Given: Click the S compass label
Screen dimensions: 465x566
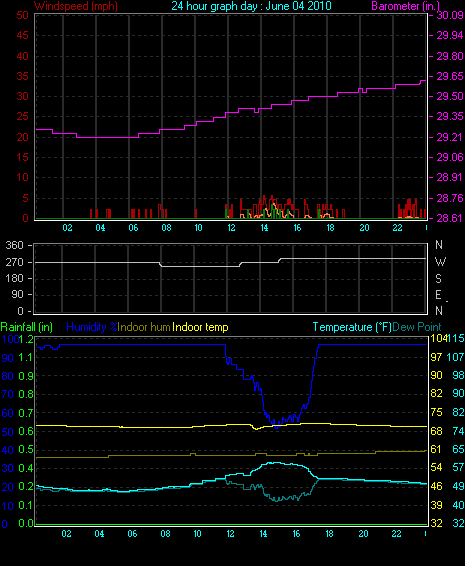Looking at the screenshot, I should tap(438, 278).
